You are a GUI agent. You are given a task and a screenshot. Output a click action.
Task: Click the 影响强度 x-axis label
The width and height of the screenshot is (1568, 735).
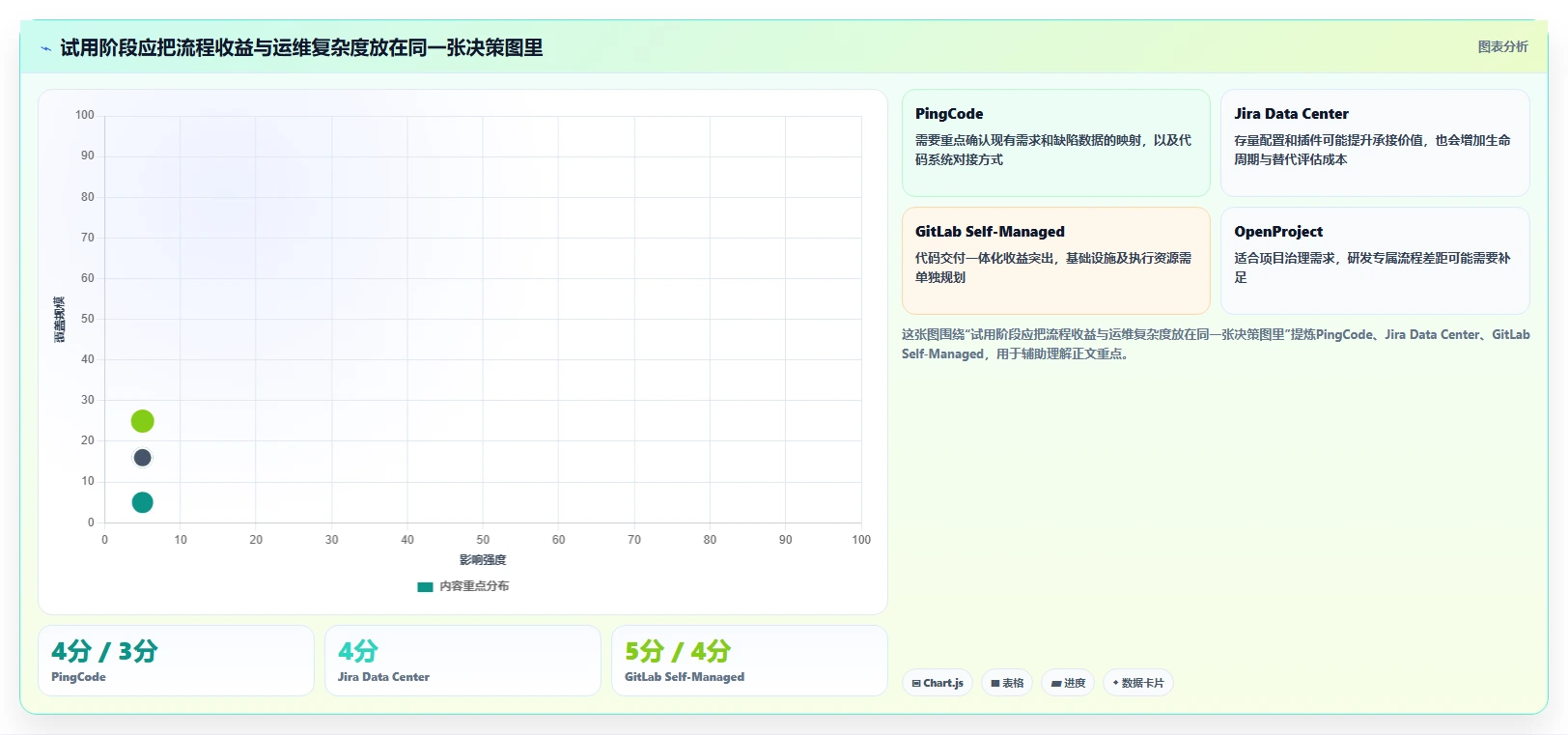click(x=483, y=560)
